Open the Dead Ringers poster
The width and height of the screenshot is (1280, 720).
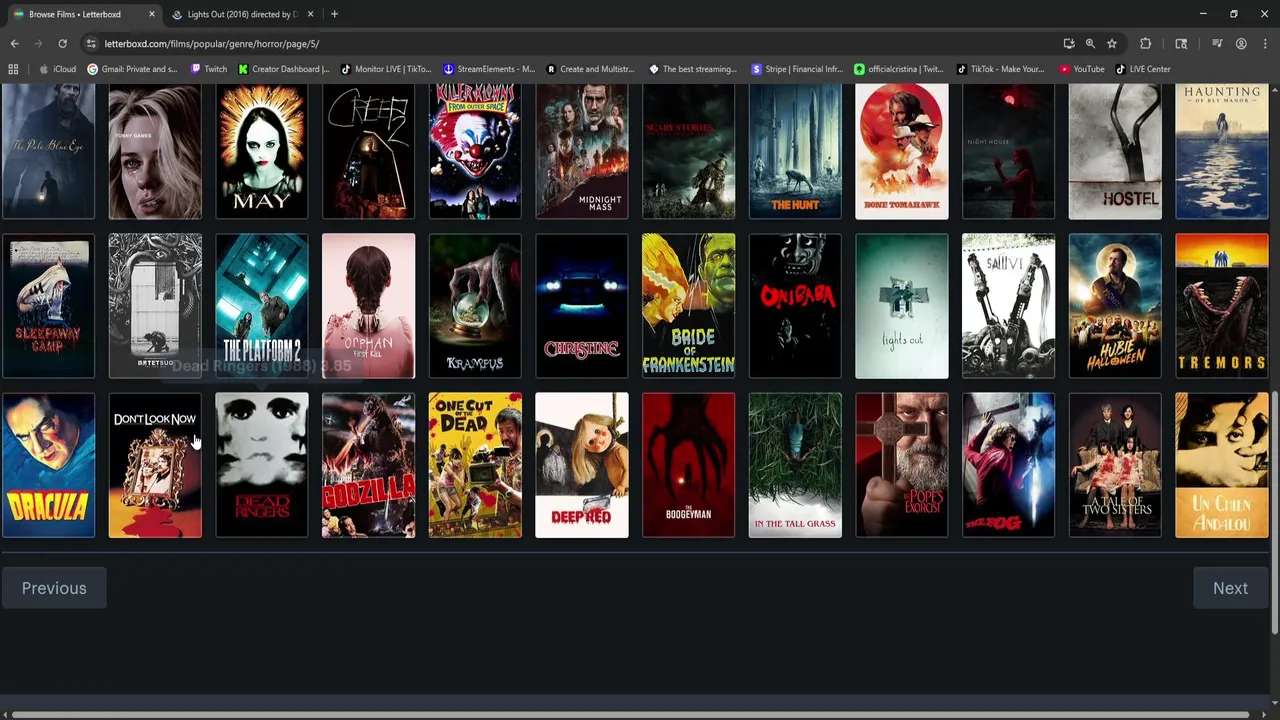pos(262,465)
